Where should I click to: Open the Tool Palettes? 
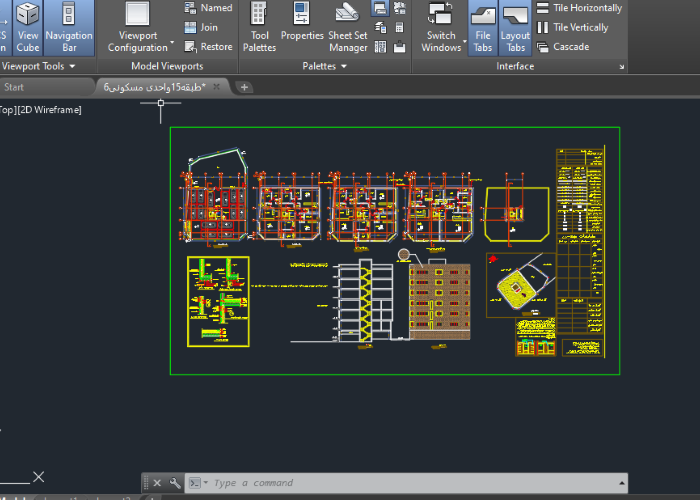click(x=259, y=28)
